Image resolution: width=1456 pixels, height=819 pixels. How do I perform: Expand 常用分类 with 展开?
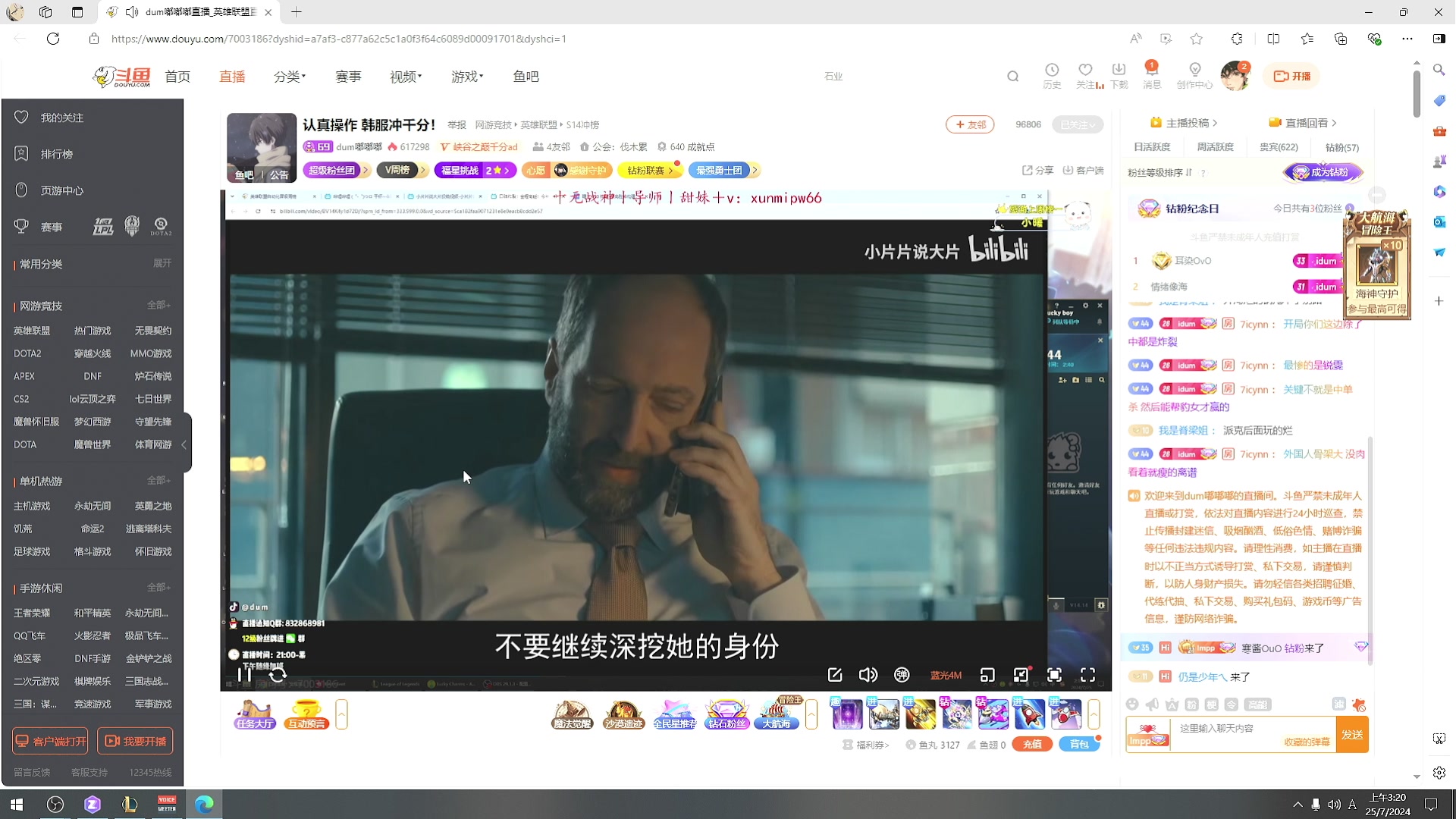click(x=162, y=263)
